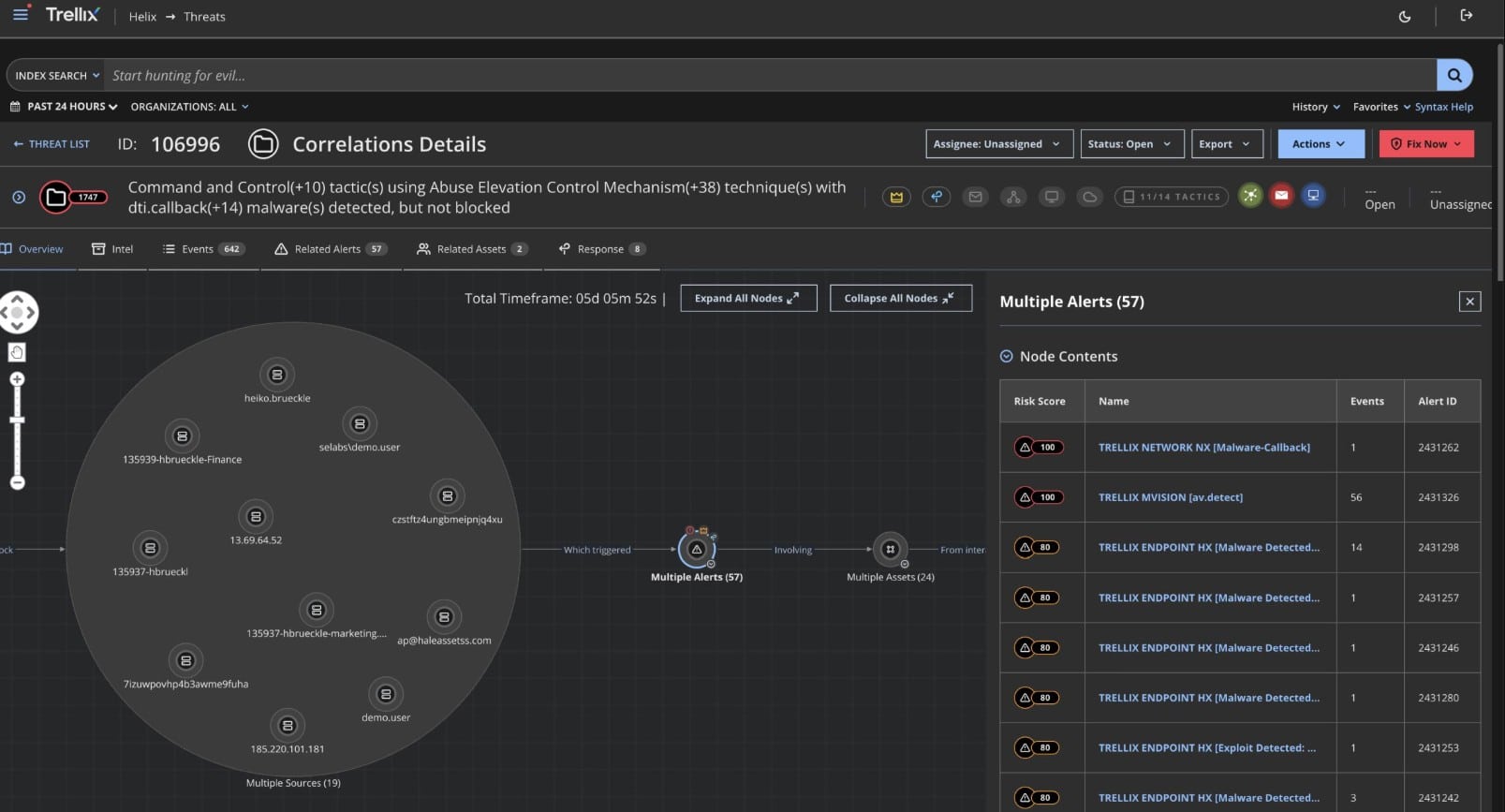Close the Multiple Alerts side panel

[1469, 302]
